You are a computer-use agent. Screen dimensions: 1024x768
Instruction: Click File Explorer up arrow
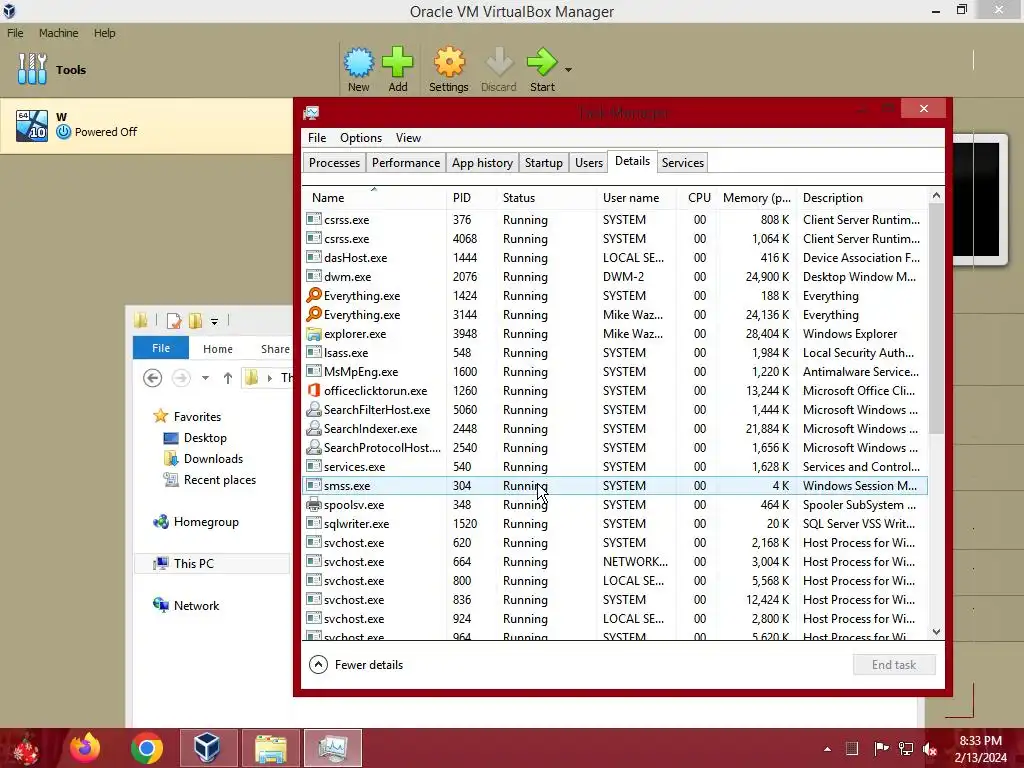coord(227,377)
